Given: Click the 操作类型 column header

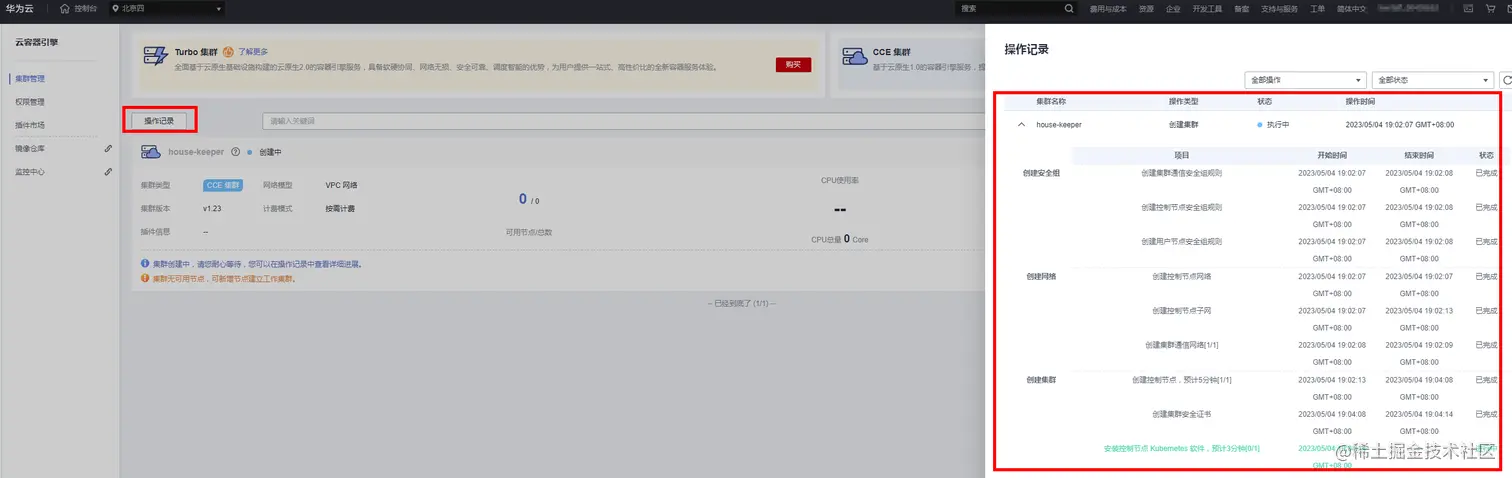Looking at the screenshot, I should point(1183,101).
